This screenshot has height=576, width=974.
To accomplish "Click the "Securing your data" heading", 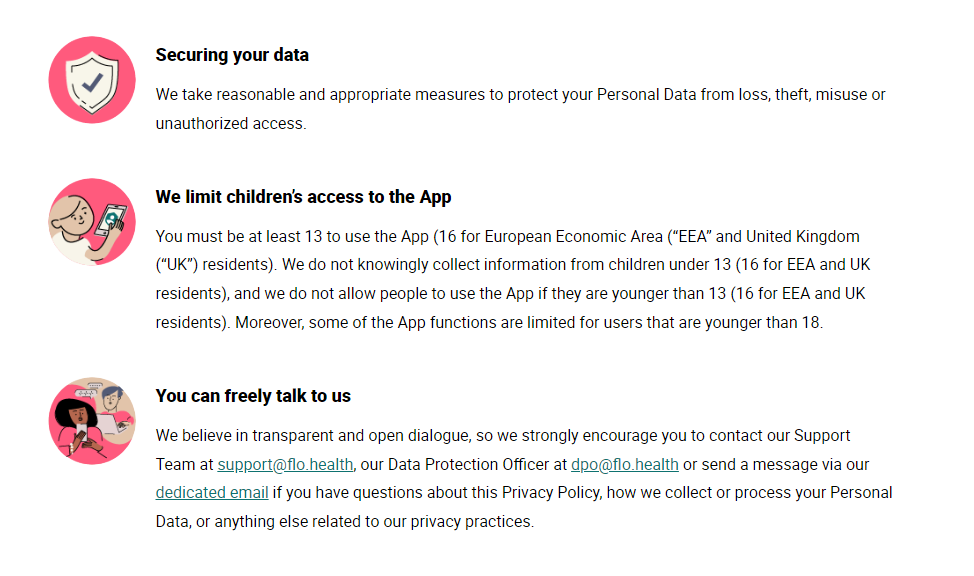I will pyautogui.click(x=232, y=55).
